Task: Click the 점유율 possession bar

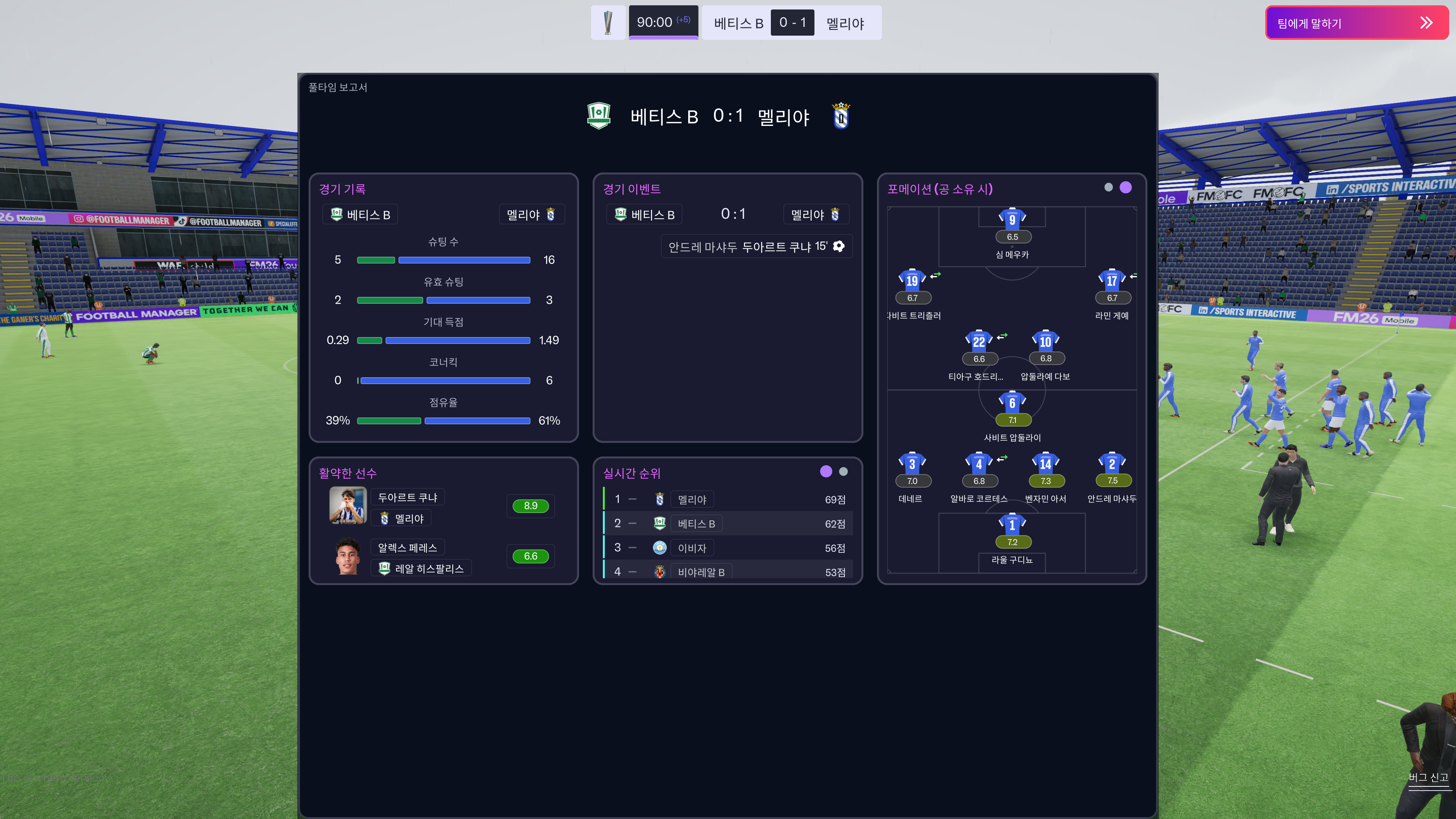Action: (x=444, y=420)
